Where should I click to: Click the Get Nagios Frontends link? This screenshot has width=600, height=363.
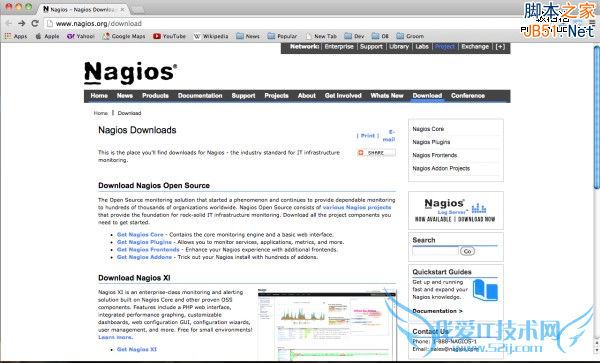coord(148,250)
